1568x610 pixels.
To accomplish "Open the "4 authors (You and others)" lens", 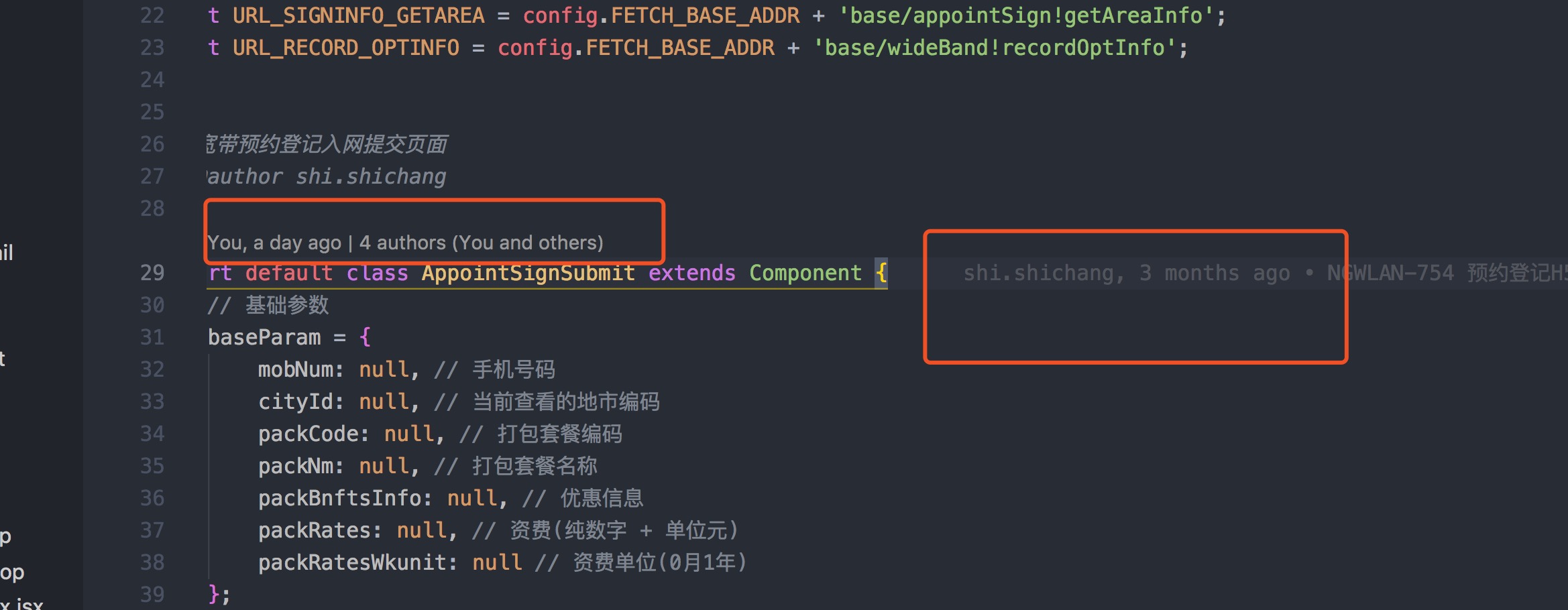I will point(481,243).
